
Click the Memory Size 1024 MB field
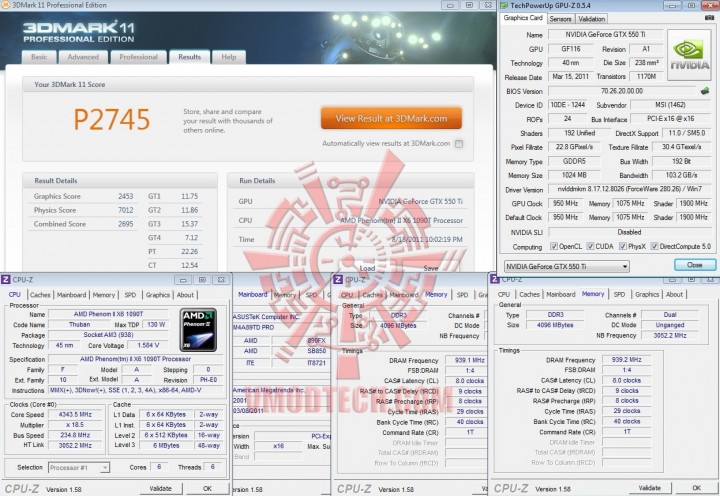pyautogui.click(x=574, y=175)
